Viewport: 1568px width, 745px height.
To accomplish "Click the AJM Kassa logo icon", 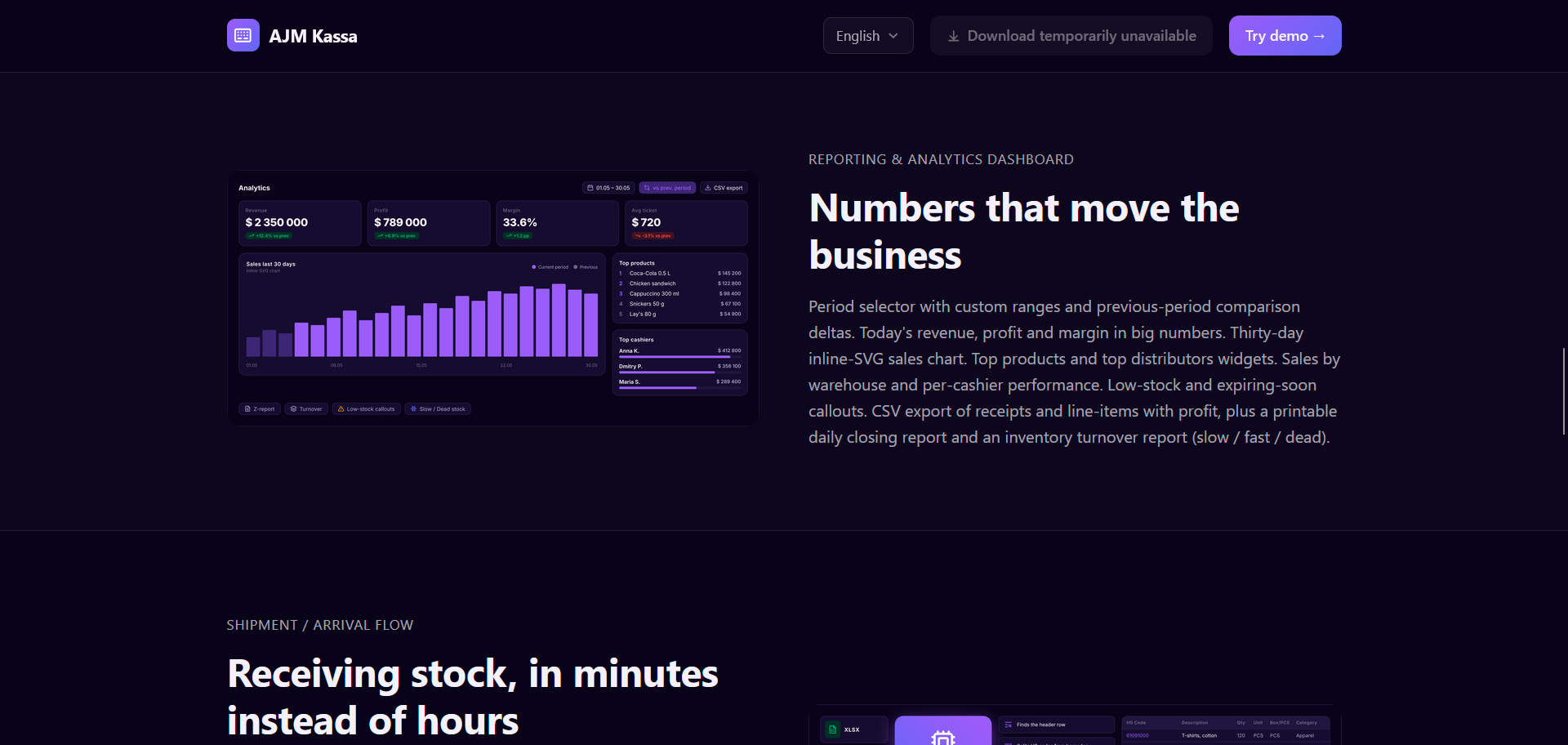I will click(x=243, y=35).
